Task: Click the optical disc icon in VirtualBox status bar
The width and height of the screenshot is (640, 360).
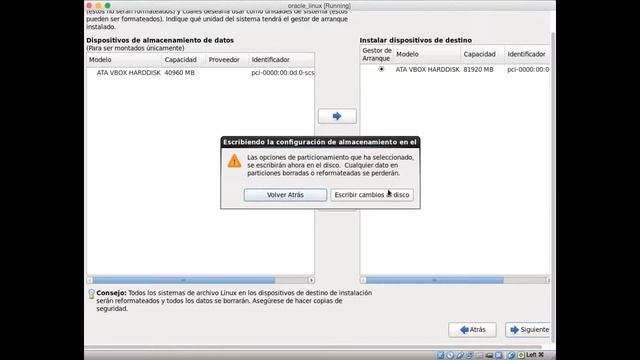Action: click(450, 355)
